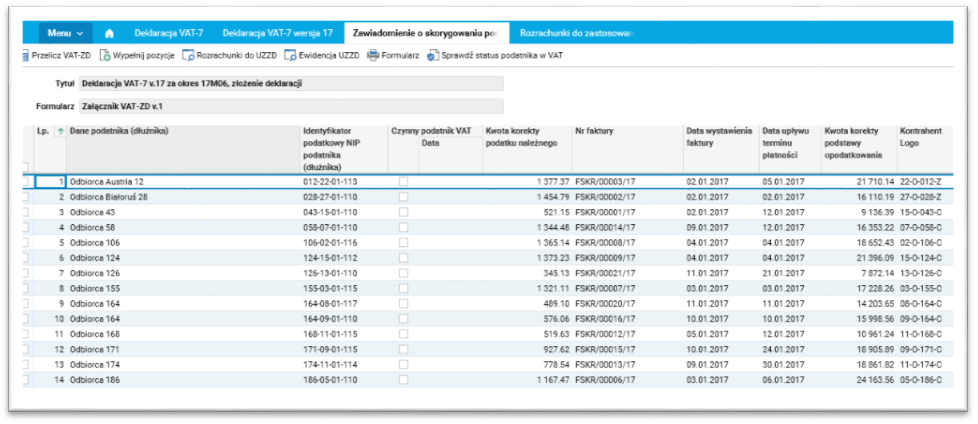
Task: Toggle VAT checkbox for Odbiorca 124
Action: point(404,258)
